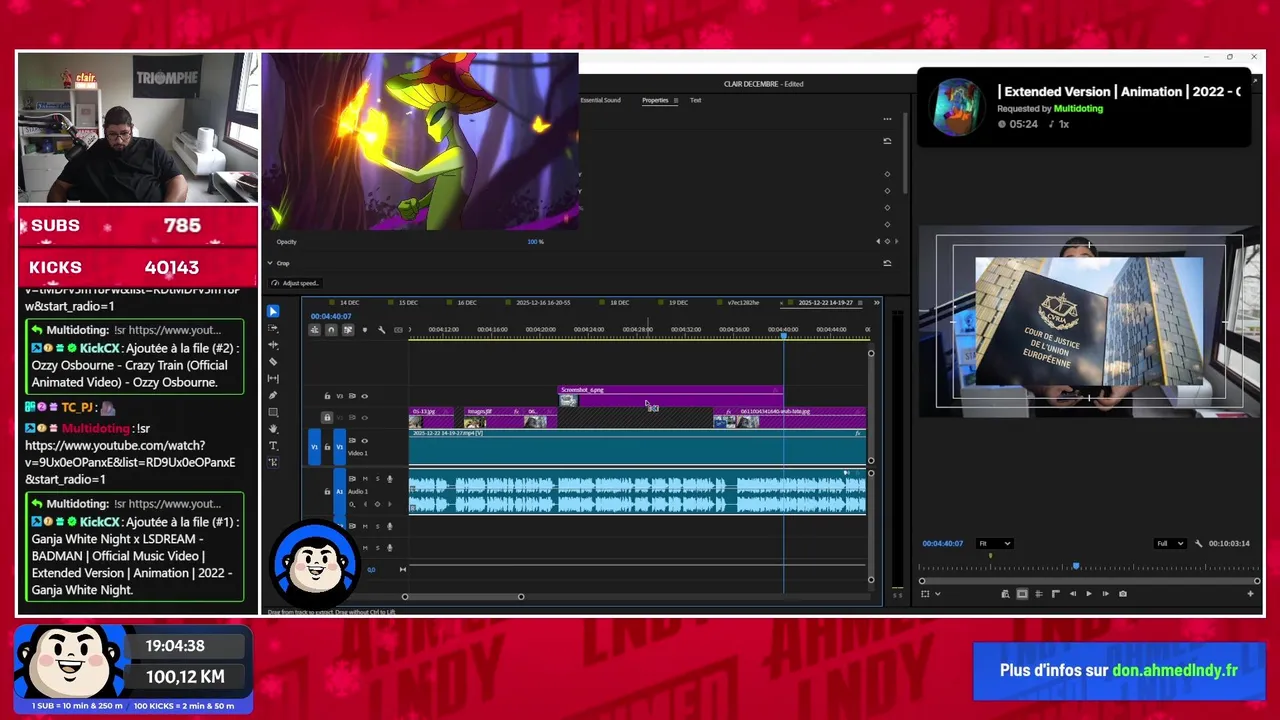
Task: Reset the Crop effect parameters
Action: [887, 263]
